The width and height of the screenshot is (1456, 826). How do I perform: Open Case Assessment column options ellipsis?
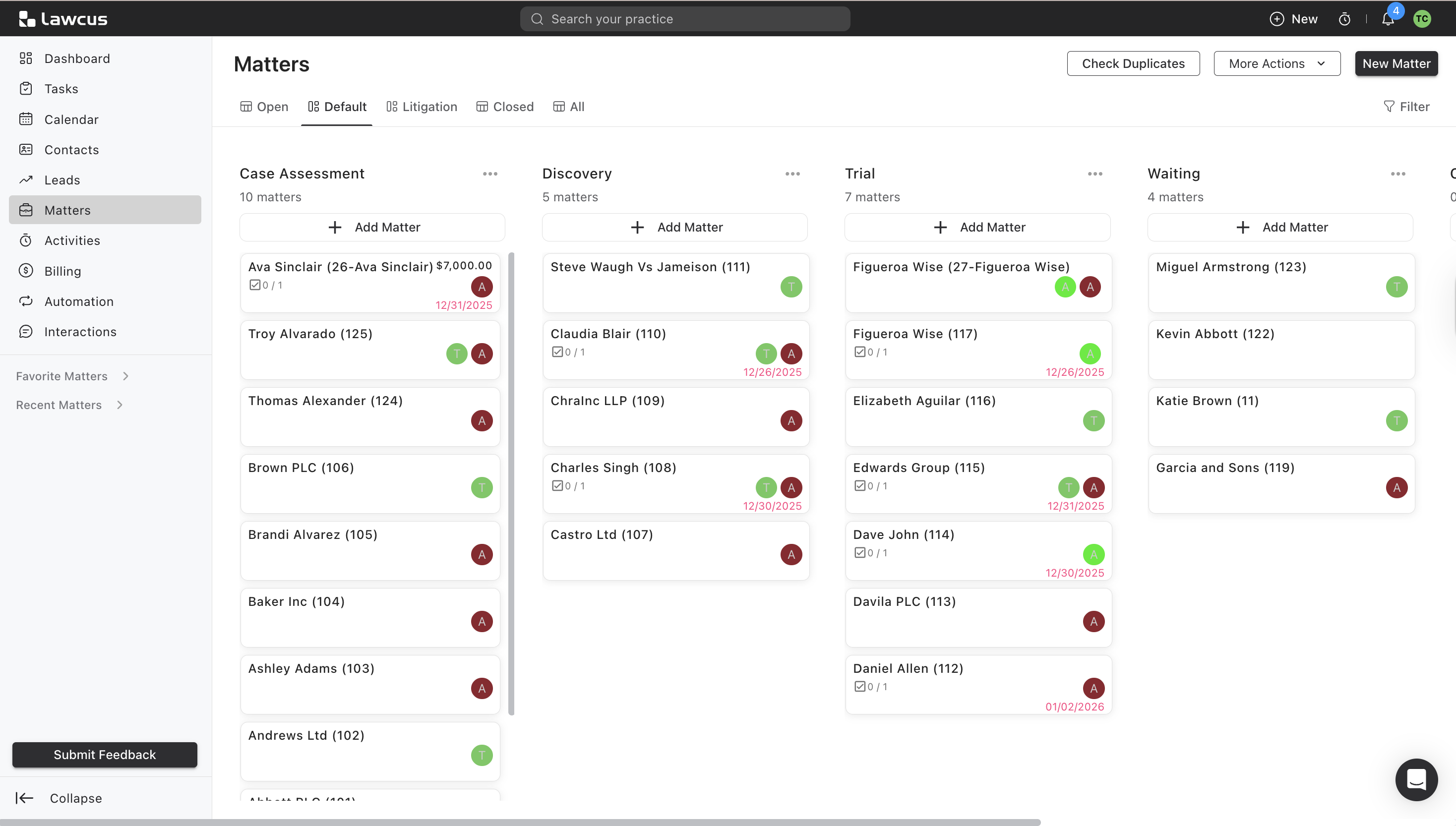point(489,174)
